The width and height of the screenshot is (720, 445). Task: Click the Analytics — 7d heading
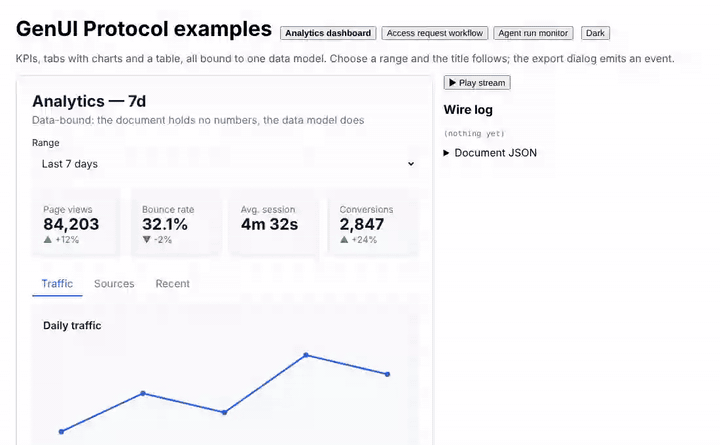pyautogui.click(x=89, y=101)
